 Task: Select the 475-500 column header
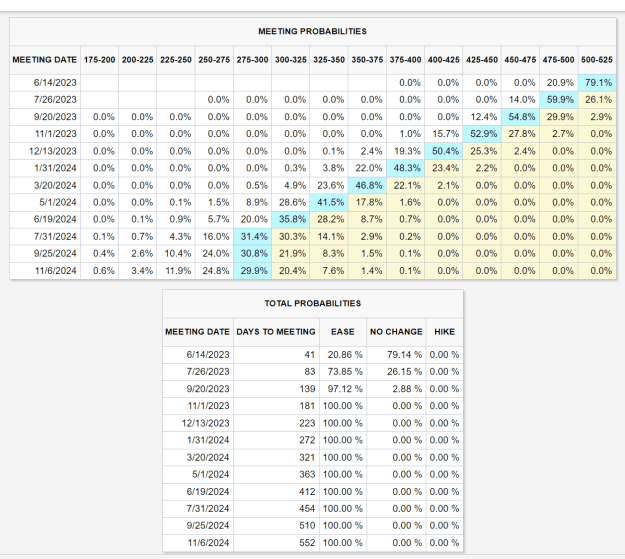(559, 60)
